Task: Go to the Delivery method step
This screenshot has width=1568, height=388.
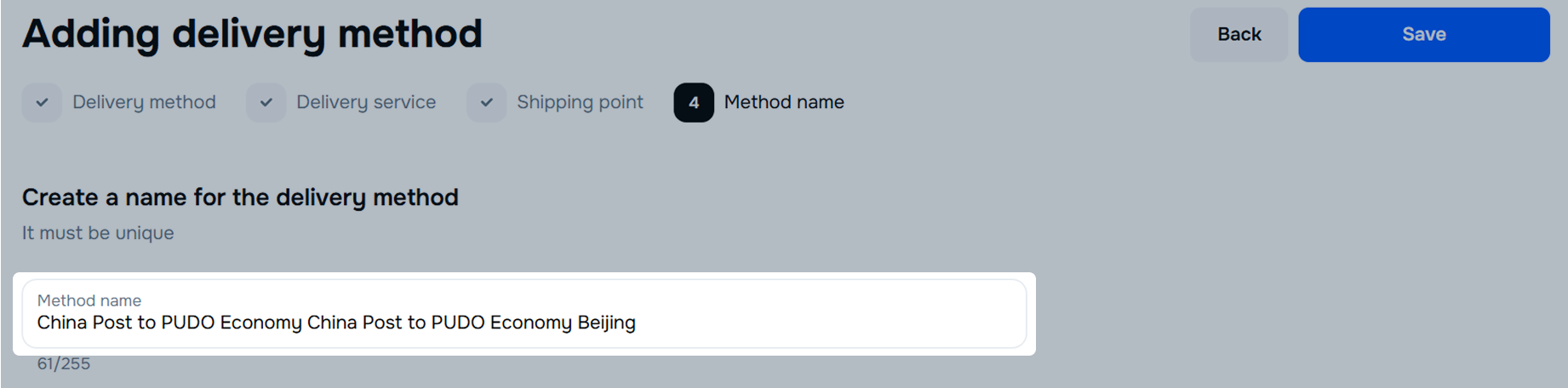Action: click(144, 103)
